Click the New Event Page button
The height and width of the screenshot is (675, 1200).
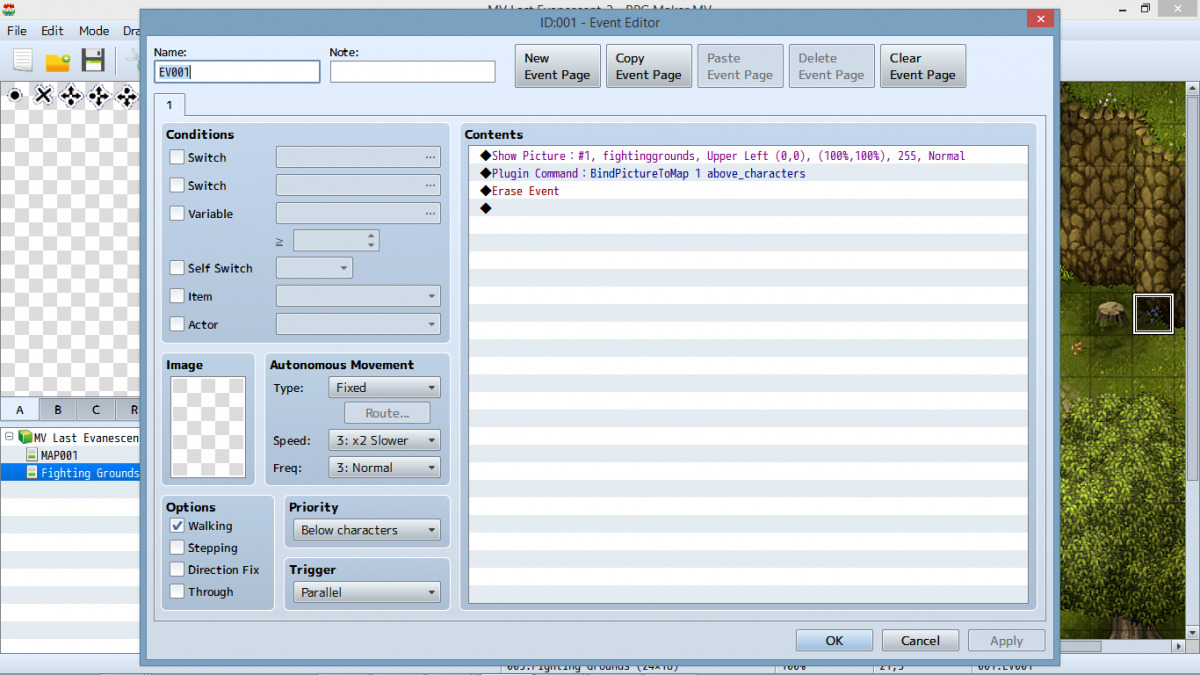click(x=557, y=66)
